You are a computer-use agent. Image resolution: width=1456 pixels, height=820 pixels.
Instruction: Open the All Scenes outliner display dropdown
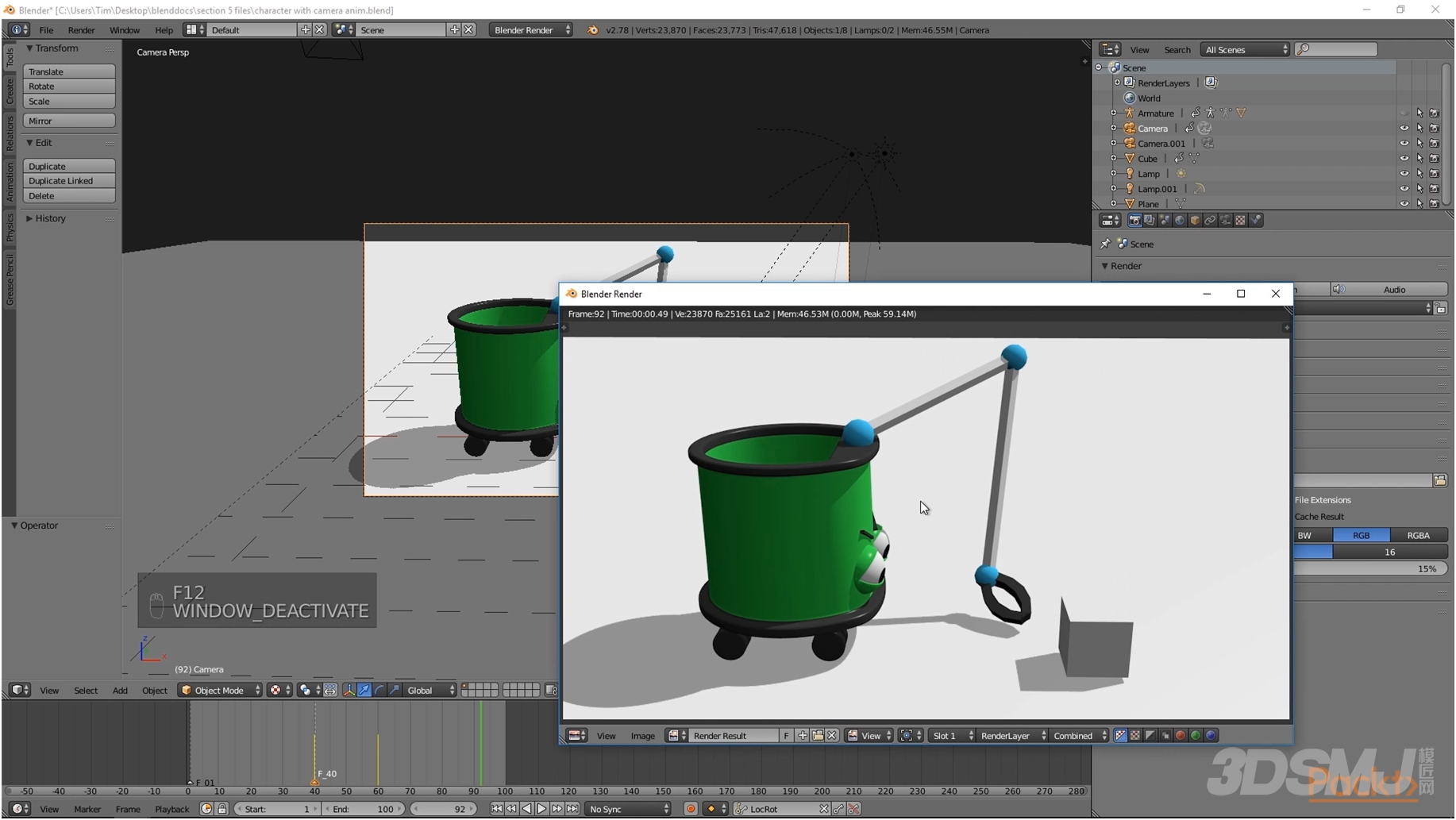[x=1245, y=49]
